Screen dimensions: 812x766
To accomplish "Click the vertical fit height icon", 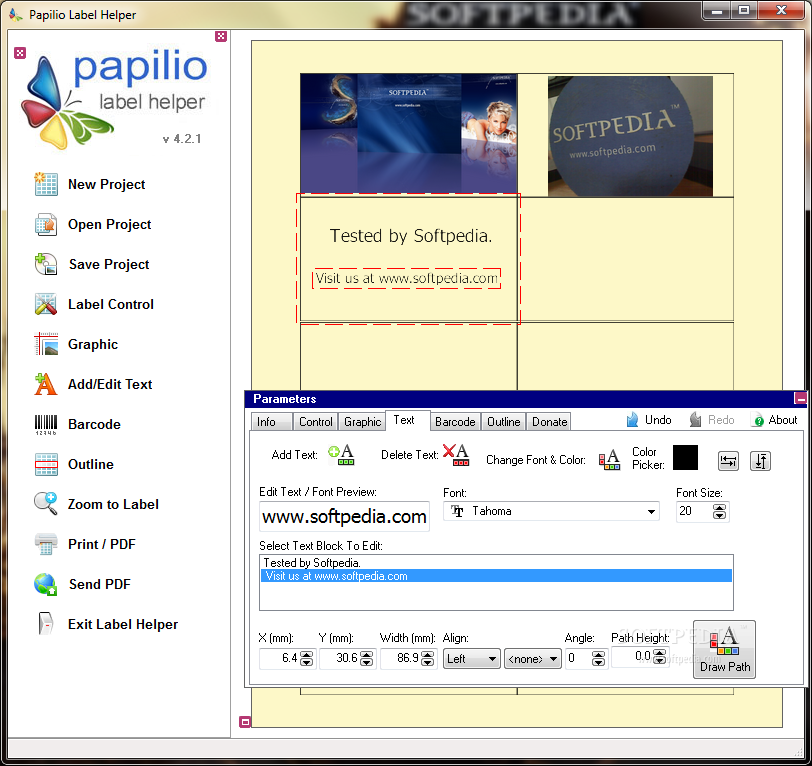I will (x=761, y=461).
